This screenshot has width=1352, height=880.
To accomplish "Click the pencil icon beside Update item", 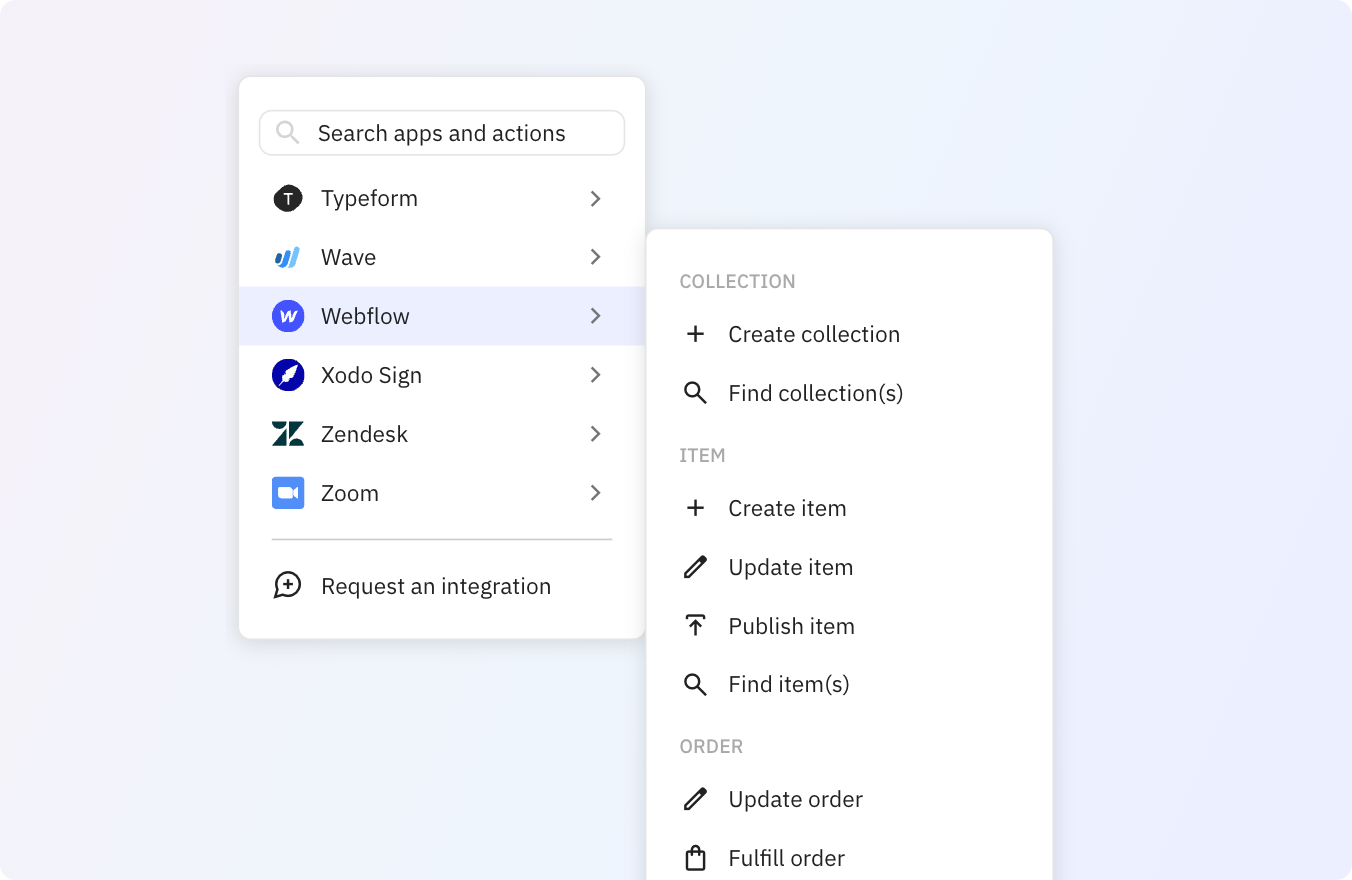I will tap(695, 567).
